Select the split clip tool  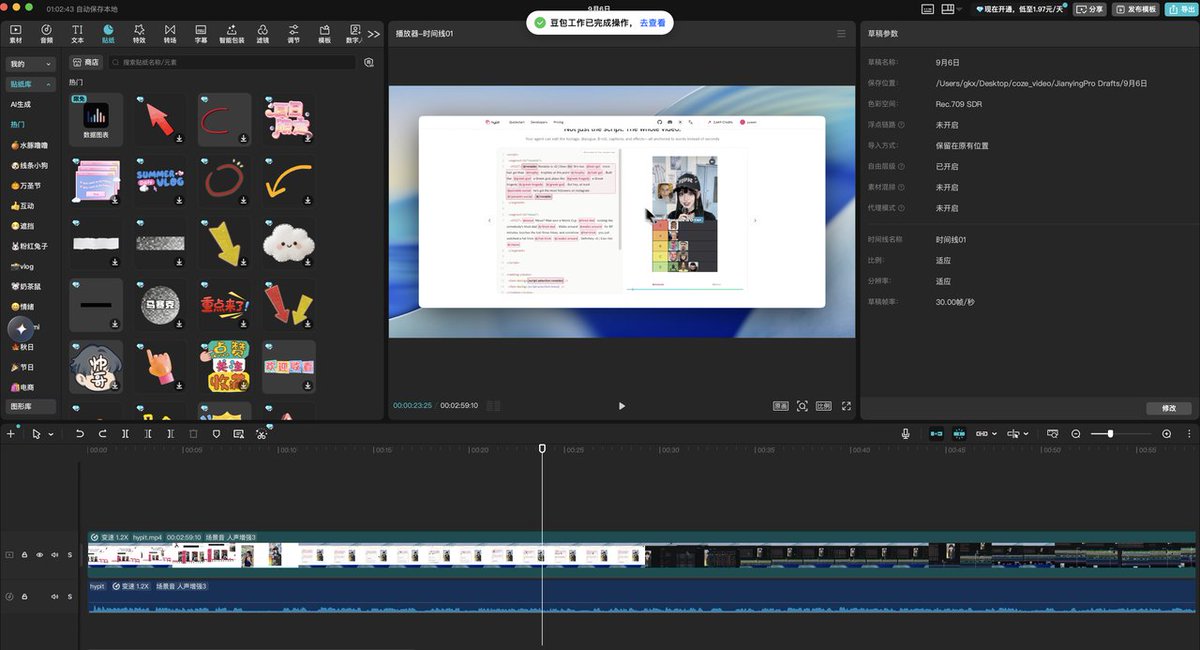(125, 434)
